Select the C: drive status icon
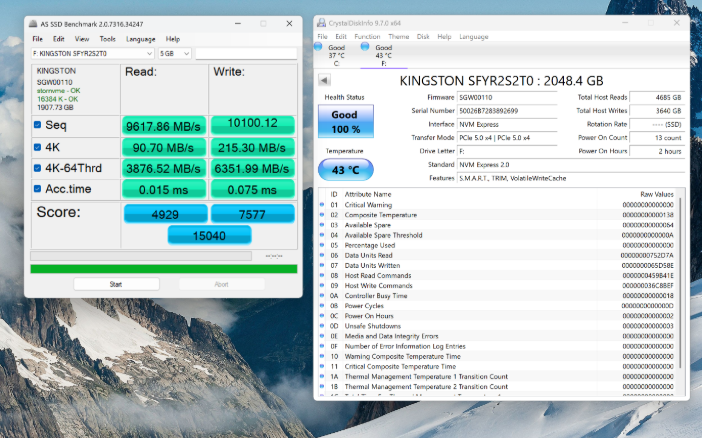The width and height of the screenshot is (702, 438). [336, 55]
